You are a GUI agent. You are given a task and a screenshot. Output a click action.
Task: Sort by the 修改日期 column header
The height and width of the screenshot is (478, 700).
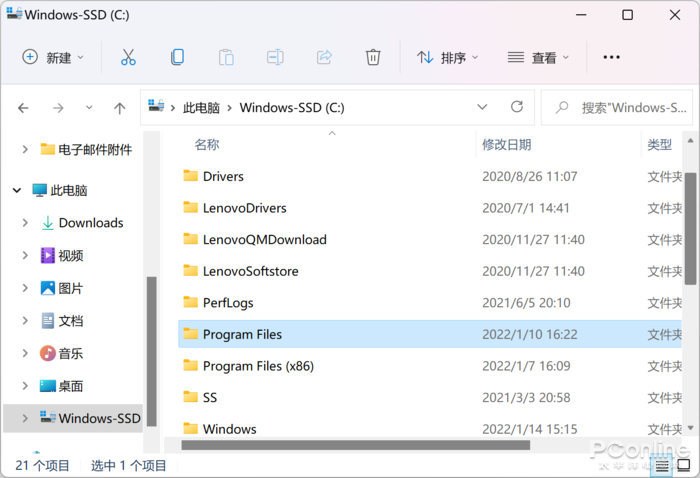click(x=507, y=145)
